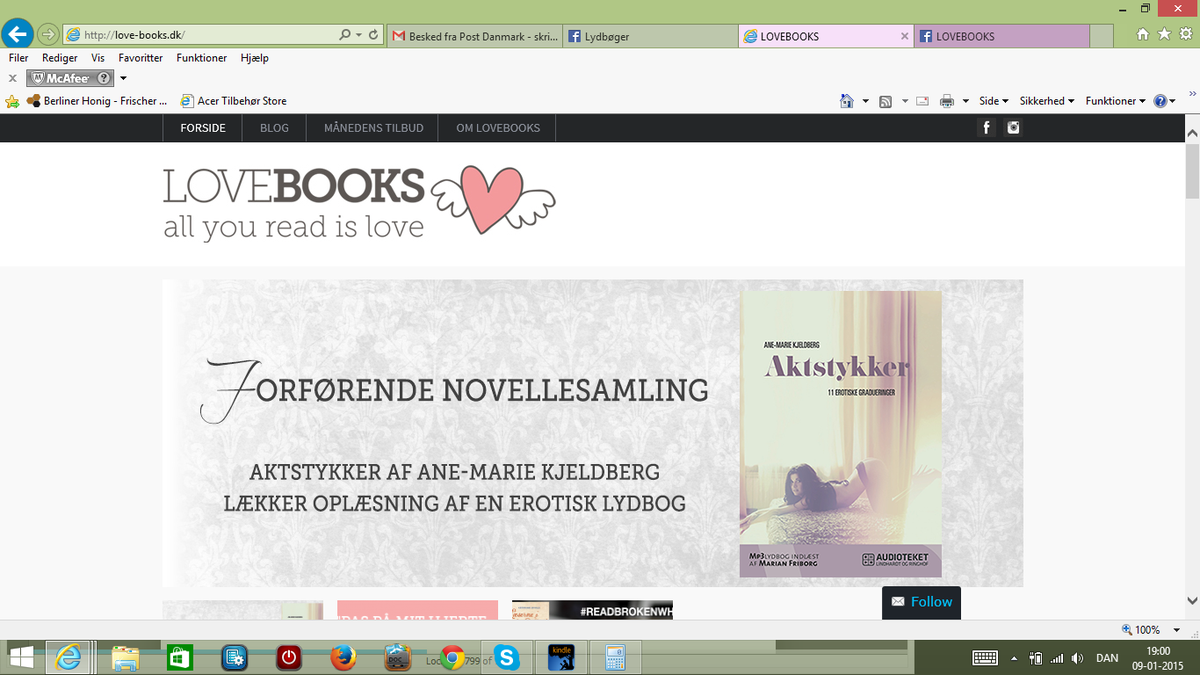The height and width of the screenshot is (675, 1200).
Task: Close the active LOVEBOOKS tab
Action: click(x=905, y=36)
